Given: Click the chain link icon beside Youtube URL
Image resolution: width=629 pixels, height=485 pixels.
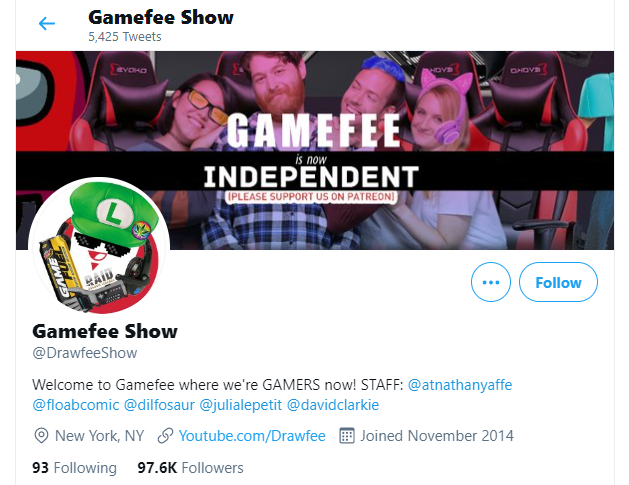Looking at the screenshot, I should click(x=165, y=436).
